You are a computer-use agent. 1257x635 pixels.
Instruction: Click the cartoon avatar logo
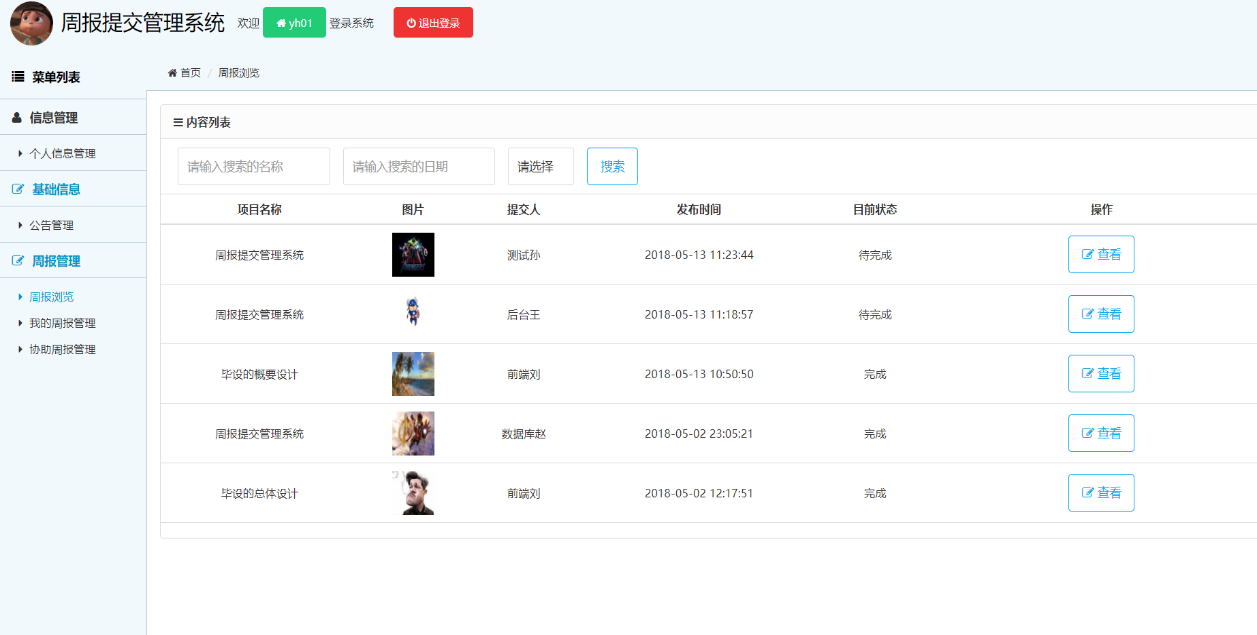pyautogui.click(x=31, y=23)
